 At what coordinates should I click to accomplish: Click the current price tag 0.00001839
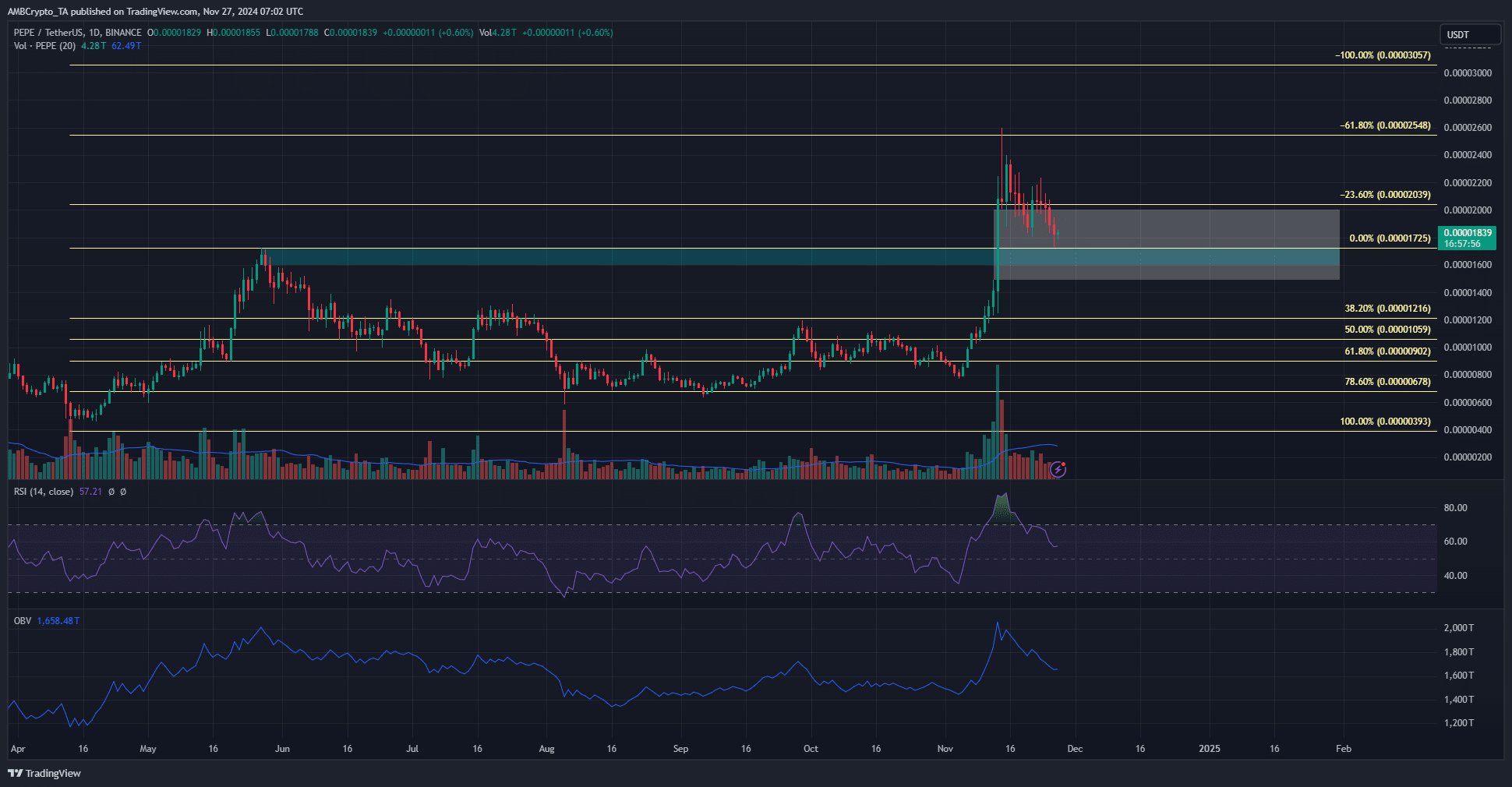point(1468,238)
